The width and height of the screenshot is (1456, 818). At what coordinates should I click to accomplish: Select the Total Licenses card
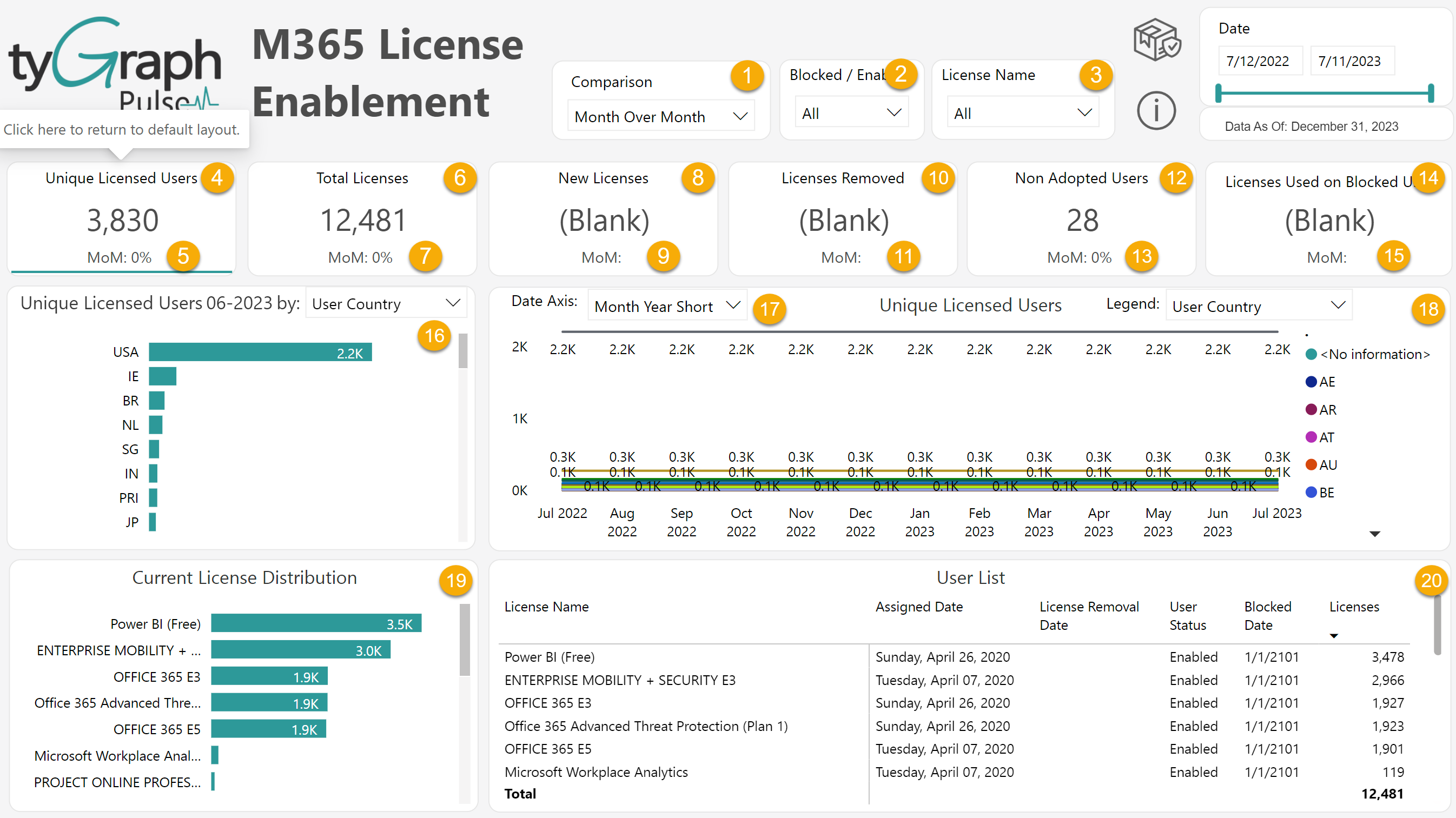click(362, 219)
